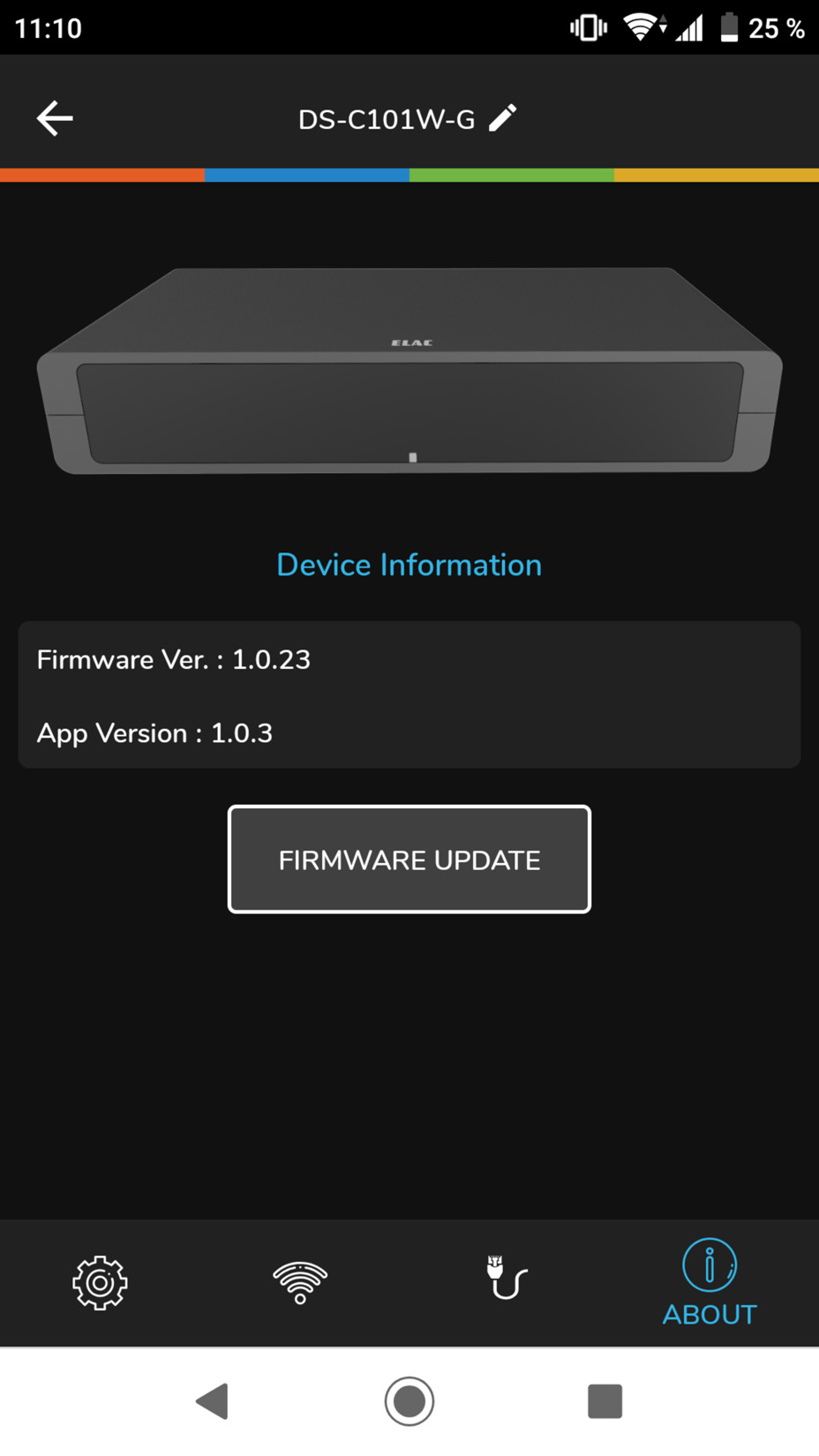The height and width of the screenshot is (1456, 819).
Task: Click the FIRMWARE UPDATE button
Action: pyautogui.click(x=409, y=859)
